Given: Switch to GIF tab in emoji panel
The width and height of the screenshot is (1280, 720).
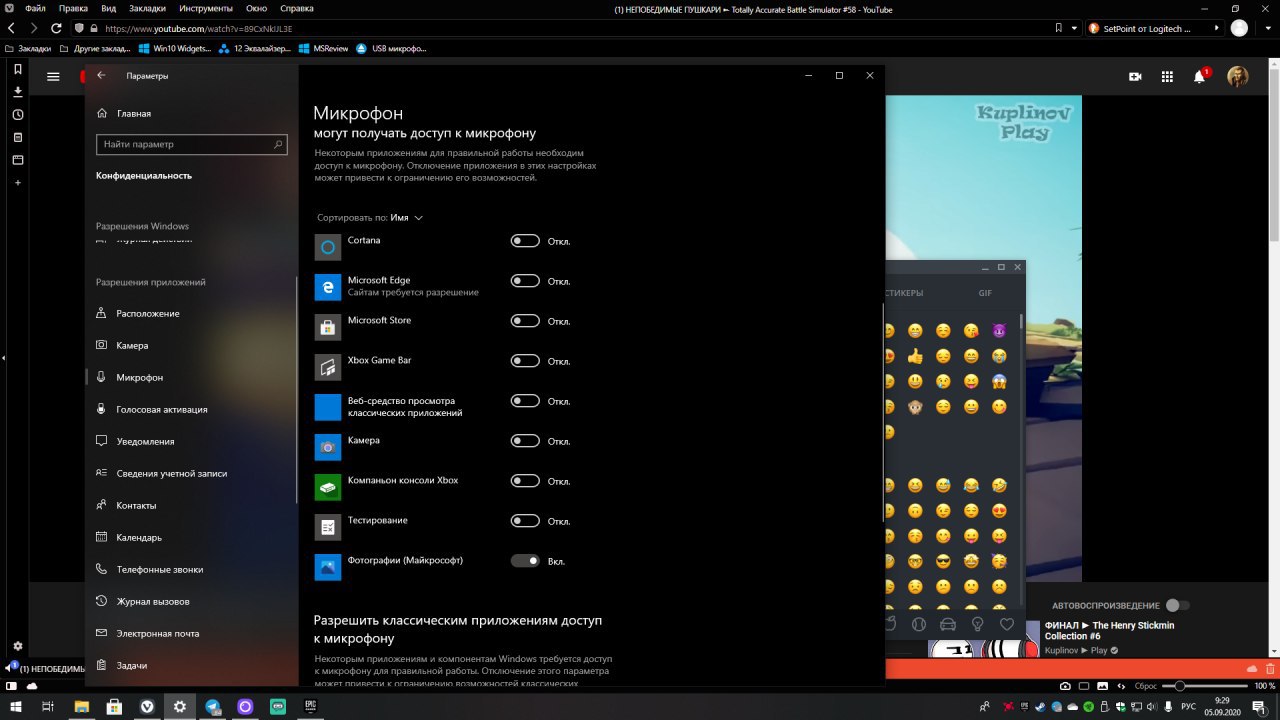Looking at the screenshot, I should (985, 293).
